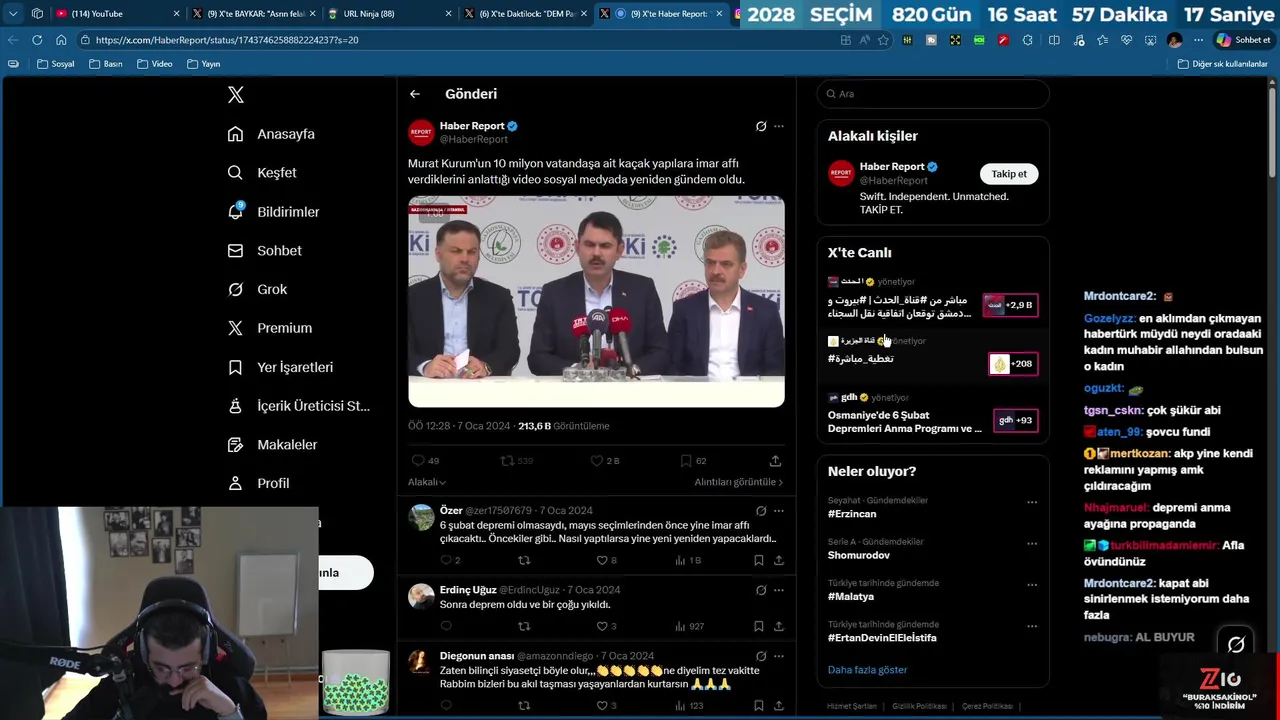Click the Ara search field
Viewport: 1280px width, 720px height.
click(x=933, y=94)
